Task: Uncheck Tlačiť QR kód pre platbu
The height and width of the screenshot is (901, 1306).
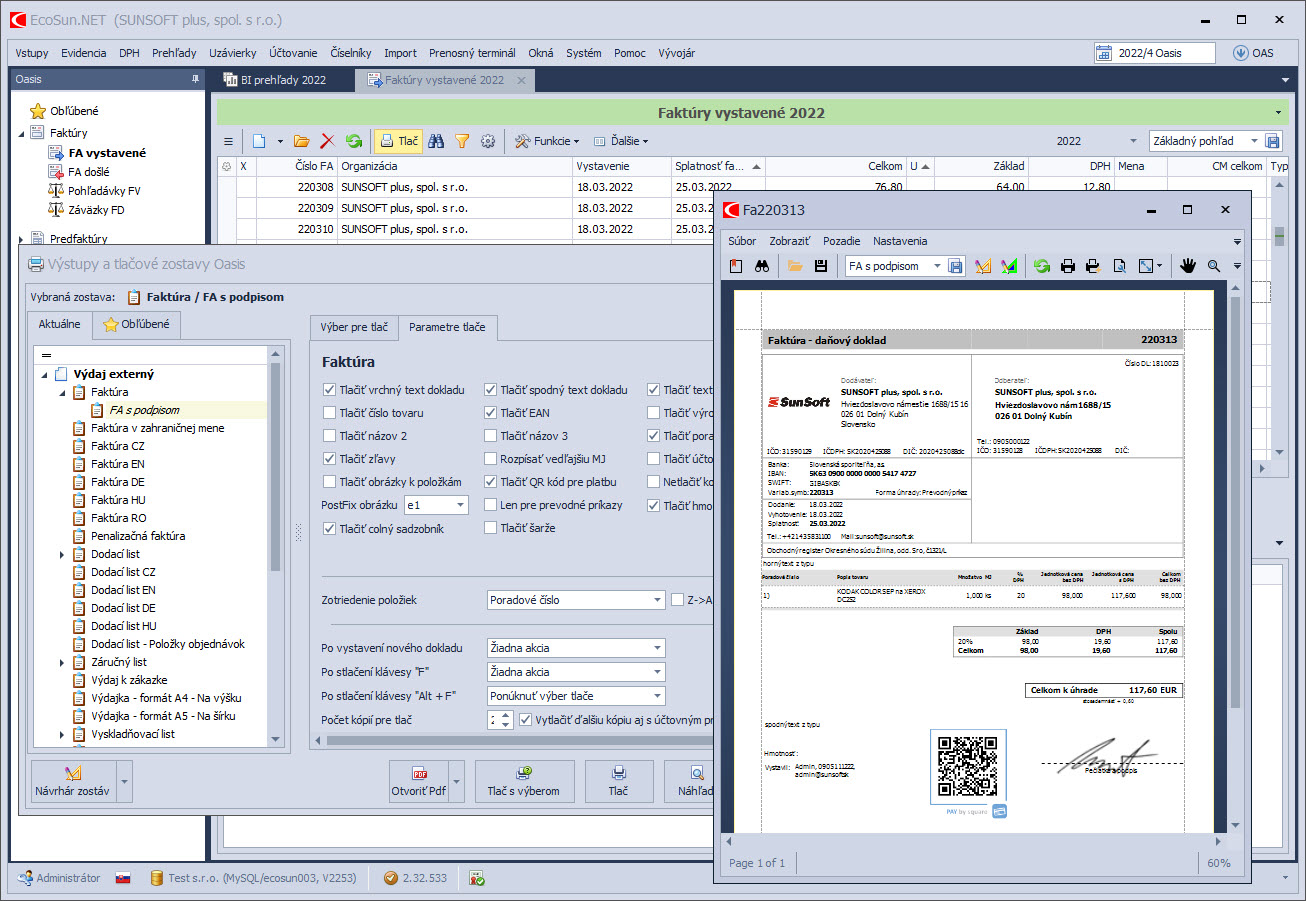Action: pos(492,482)
